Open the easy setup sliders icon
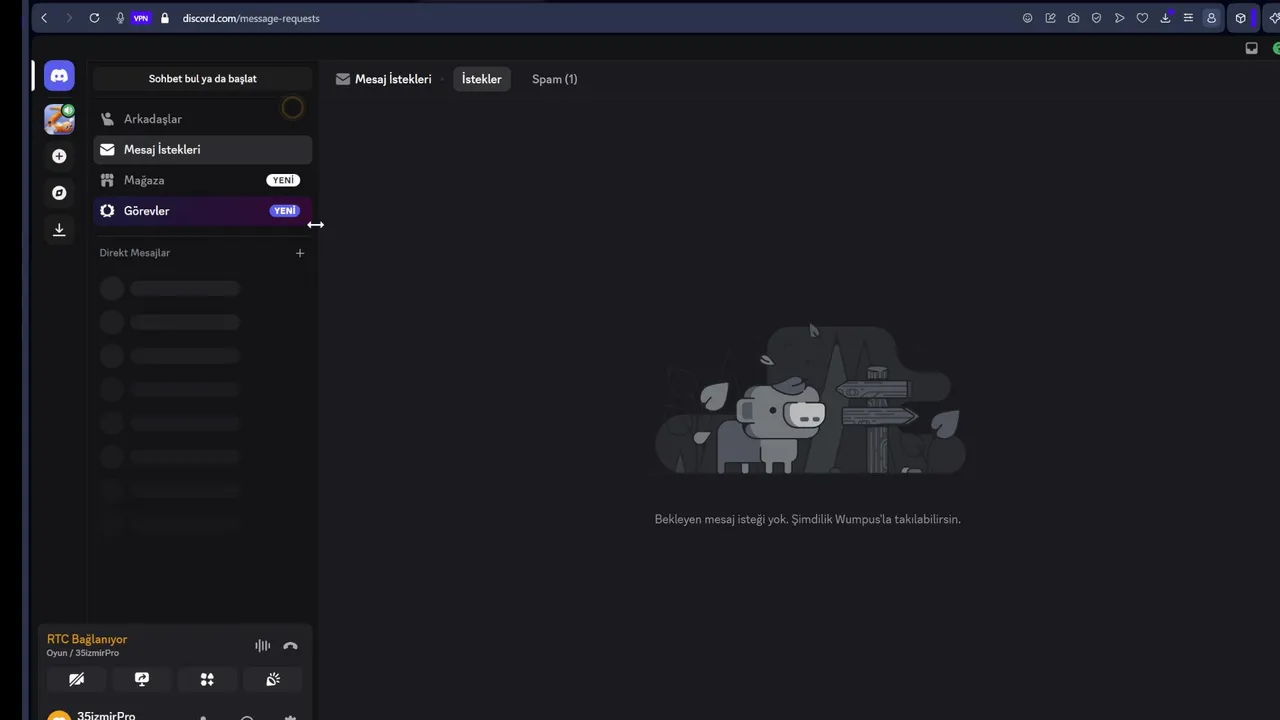The image size is (1280, 720). pyautogui.click(x=1188, y=18)
